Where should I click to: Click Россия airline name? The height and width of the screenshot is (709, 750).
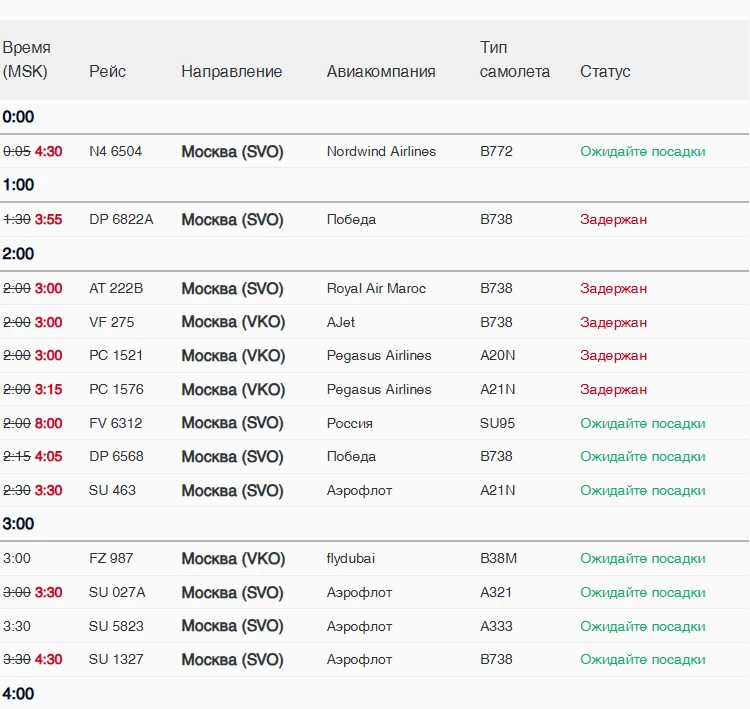(x=350, y=423)
